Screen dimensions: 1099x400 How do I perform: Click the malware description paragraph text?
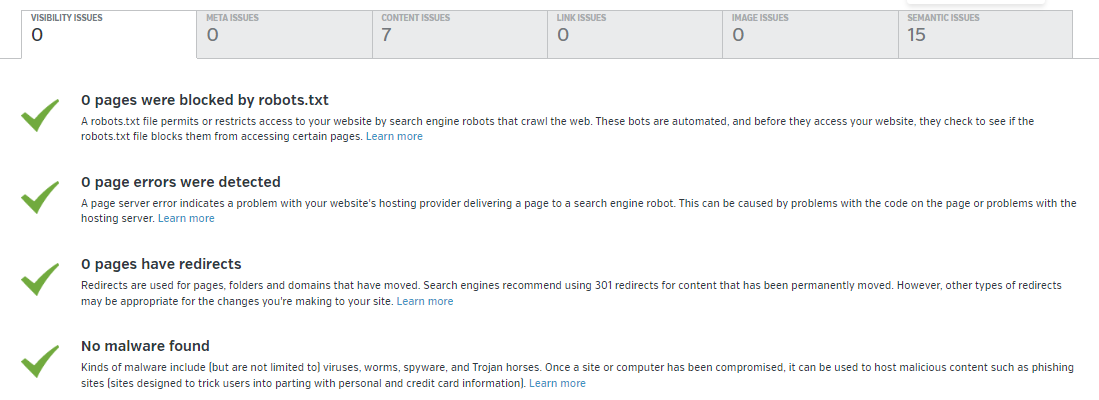coord(578,368)
